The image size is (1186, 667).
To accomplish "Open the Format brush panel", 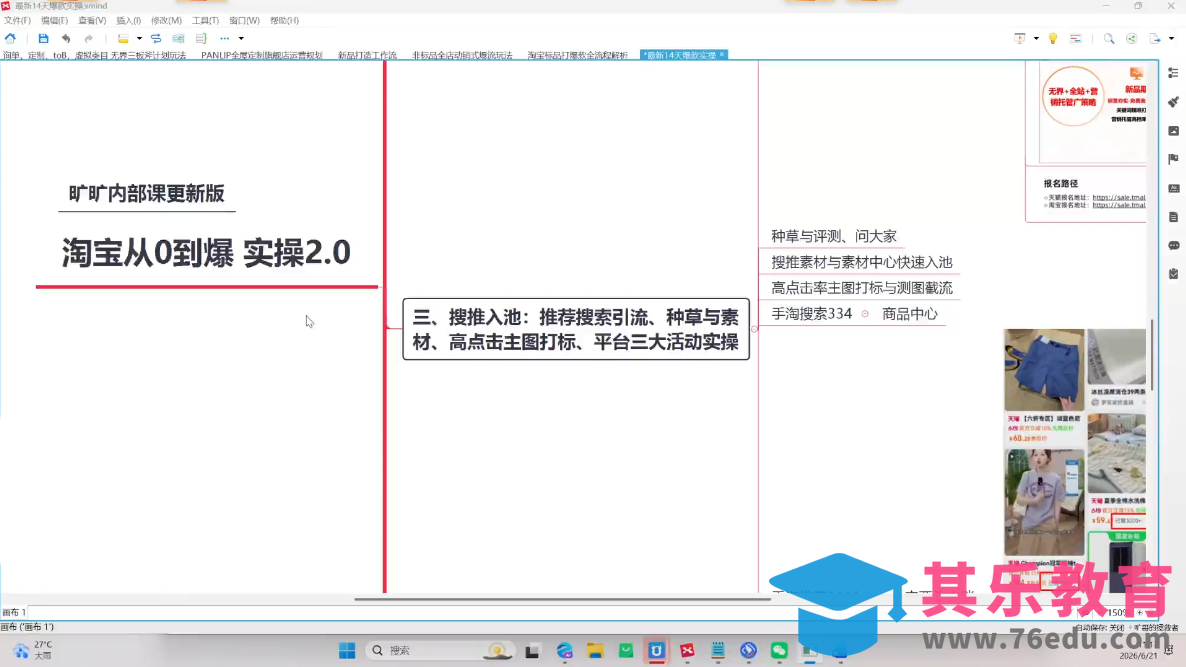I will [x=1173, y=101].
